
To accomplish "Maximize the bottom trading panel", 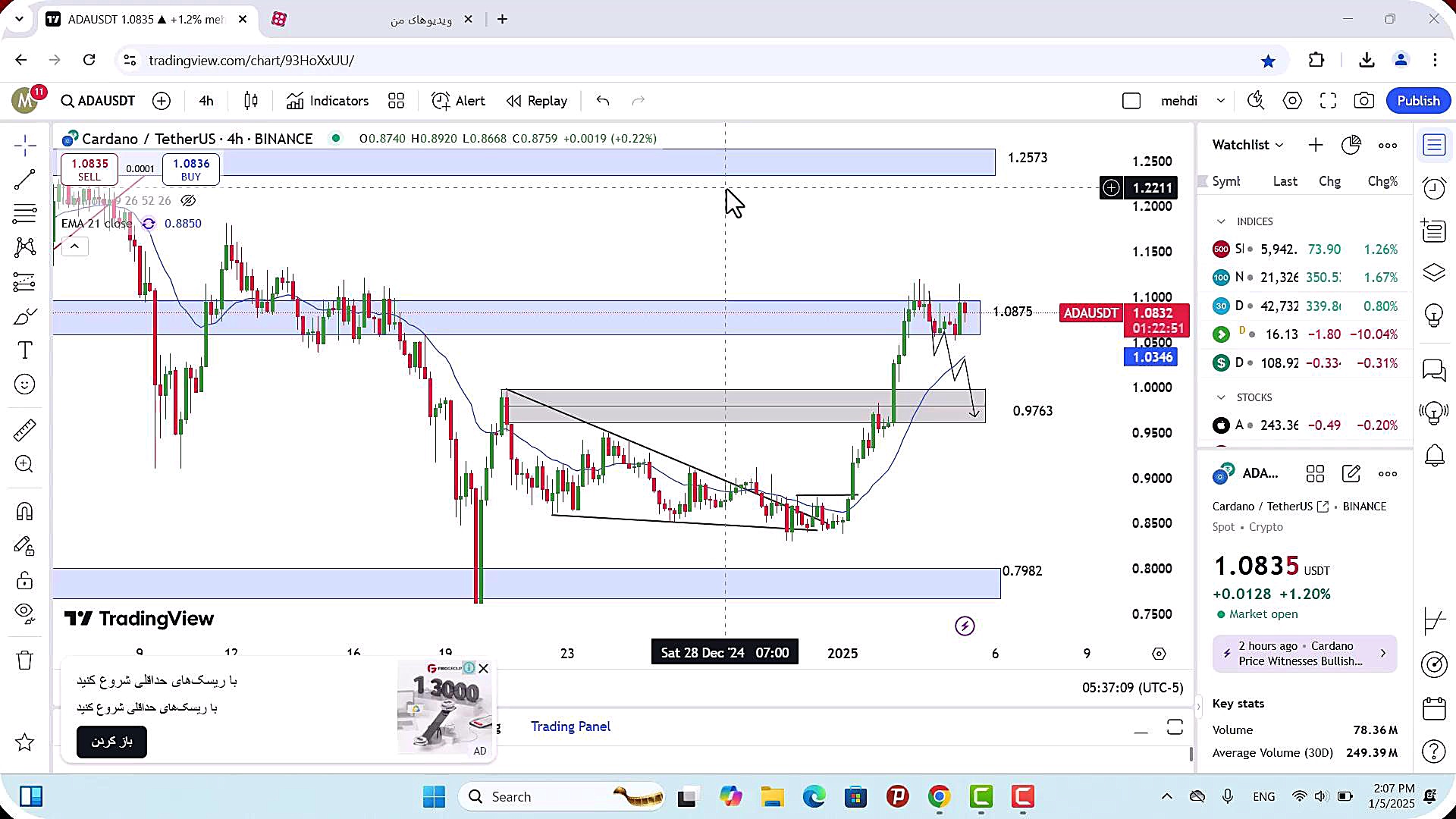I will pos(1175,727).
